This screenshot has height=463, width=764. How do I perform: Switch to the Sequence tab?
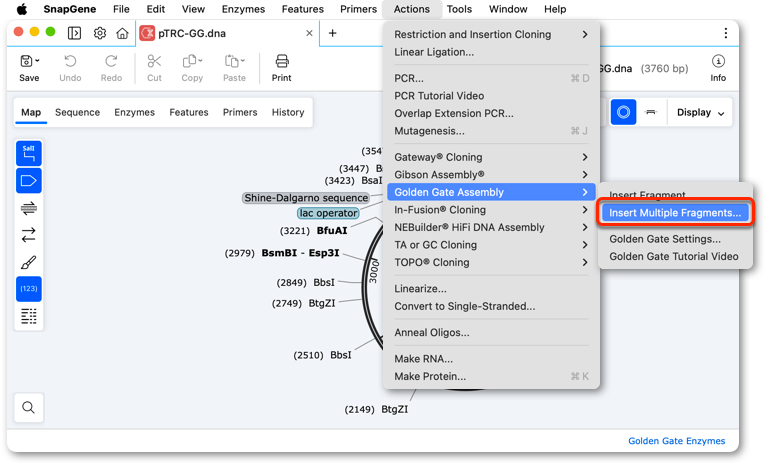tap(77, 112)
